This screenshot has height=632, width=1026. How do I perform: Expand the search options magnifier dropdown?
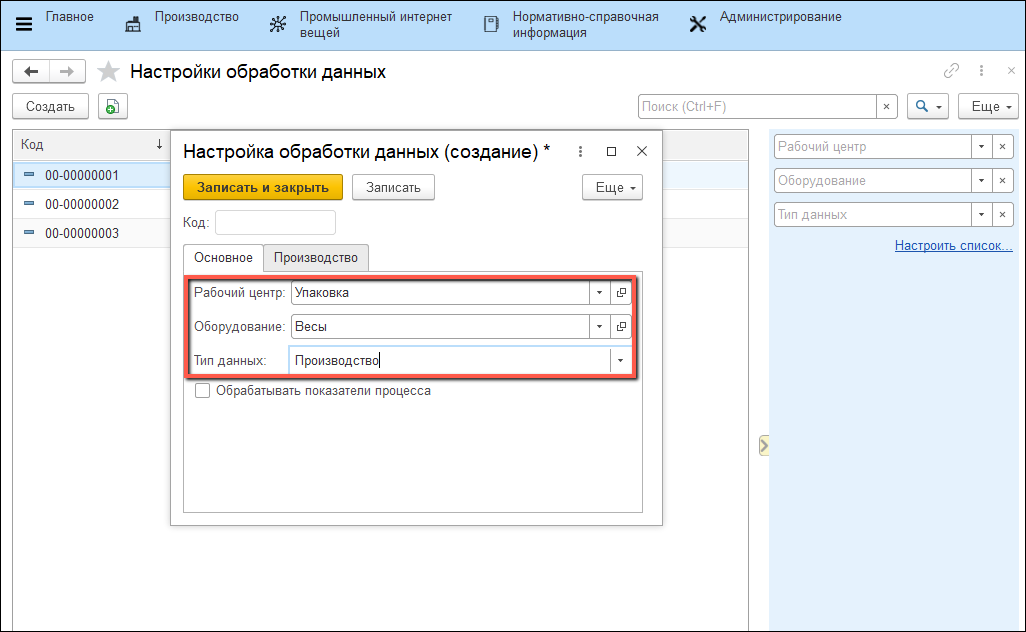[x=927, y=106]
